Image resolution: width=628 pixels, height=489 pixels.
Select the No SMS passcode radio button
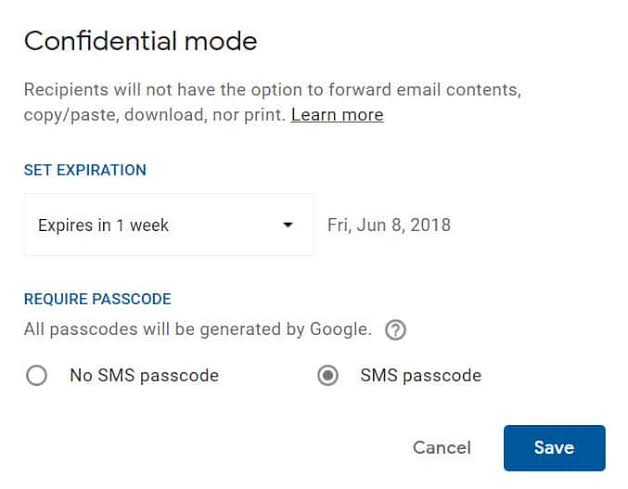pos(37,376)
